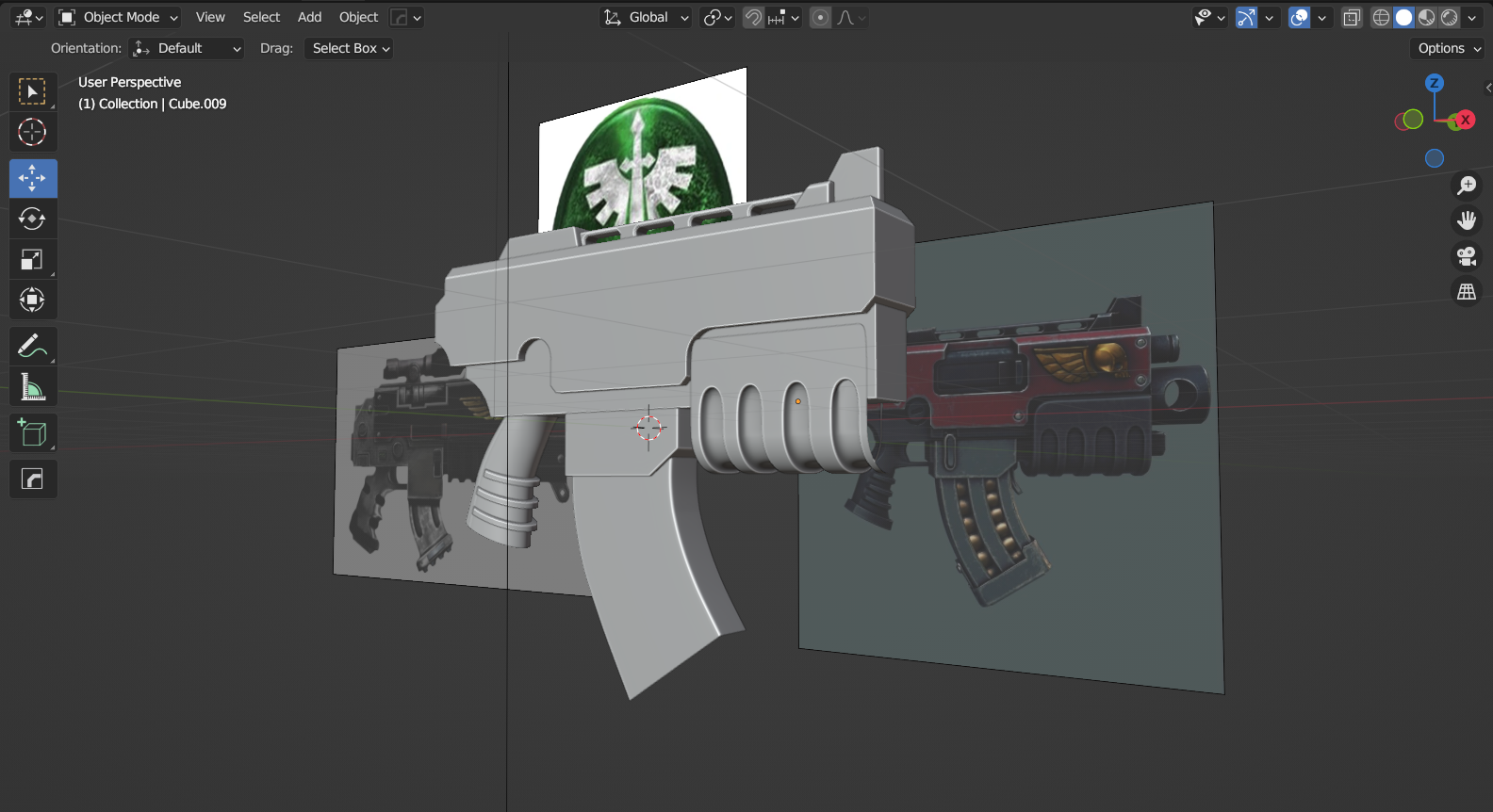Open viewport visibility and selectability eye filter
This screenshot has width=1493, height=812.
(x=1209, y=17)
